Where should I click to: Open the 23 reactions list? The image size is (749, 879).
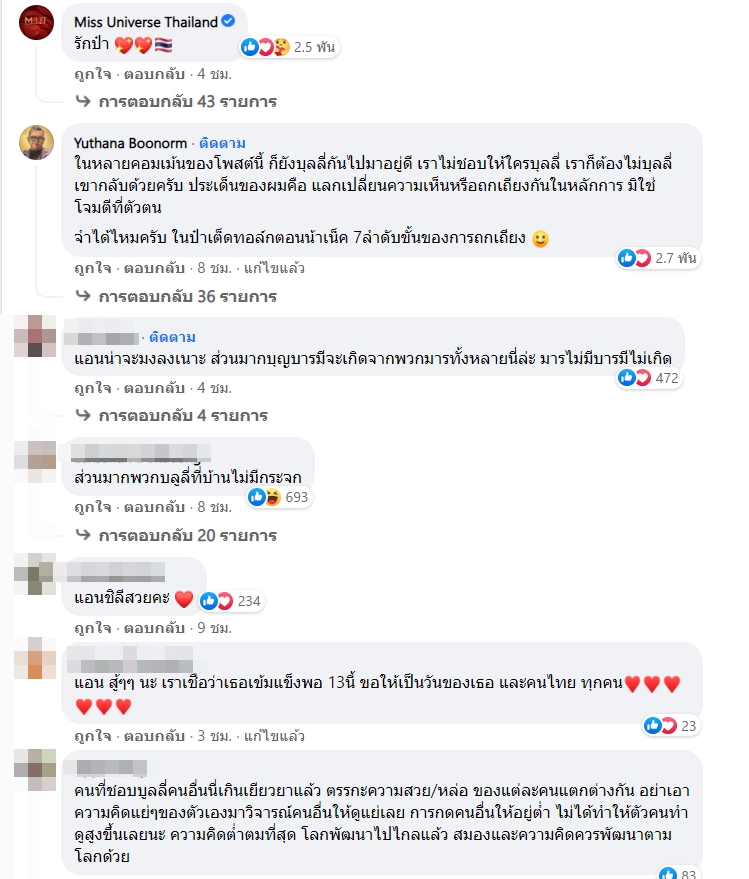671,726
